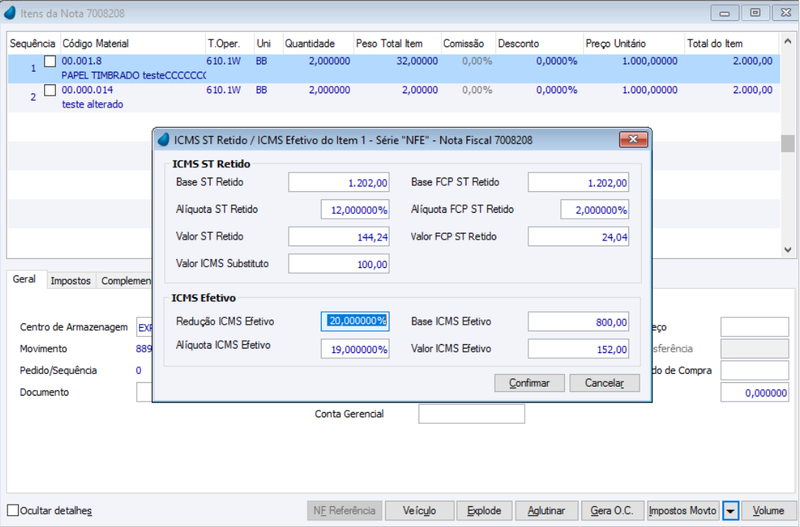Viewport: 800px width, 527px height.
Task: Maximize the Itens da Nota window
Action: (x=755, y=13)
